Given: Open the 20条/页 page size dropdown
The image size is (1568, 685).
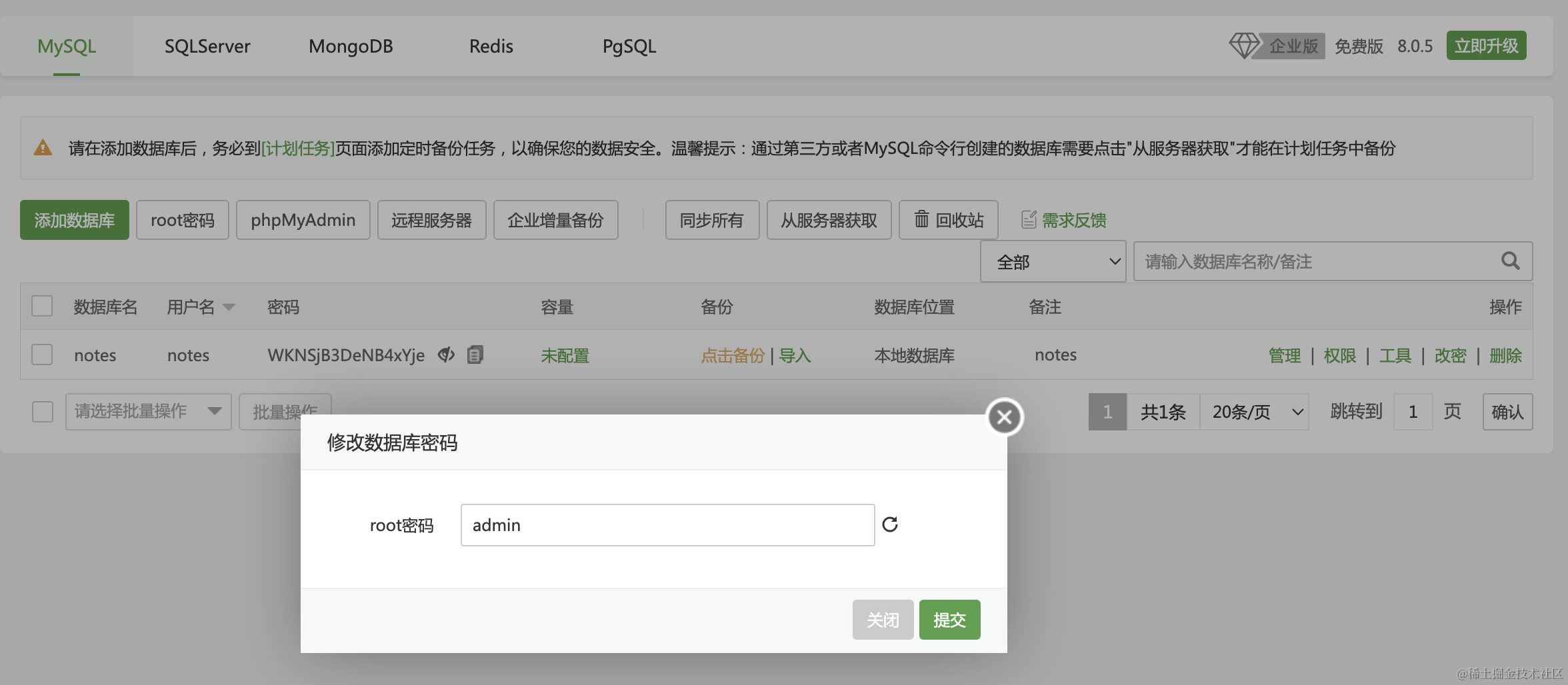Looking at the screenshot, I should coord(1254,412).
